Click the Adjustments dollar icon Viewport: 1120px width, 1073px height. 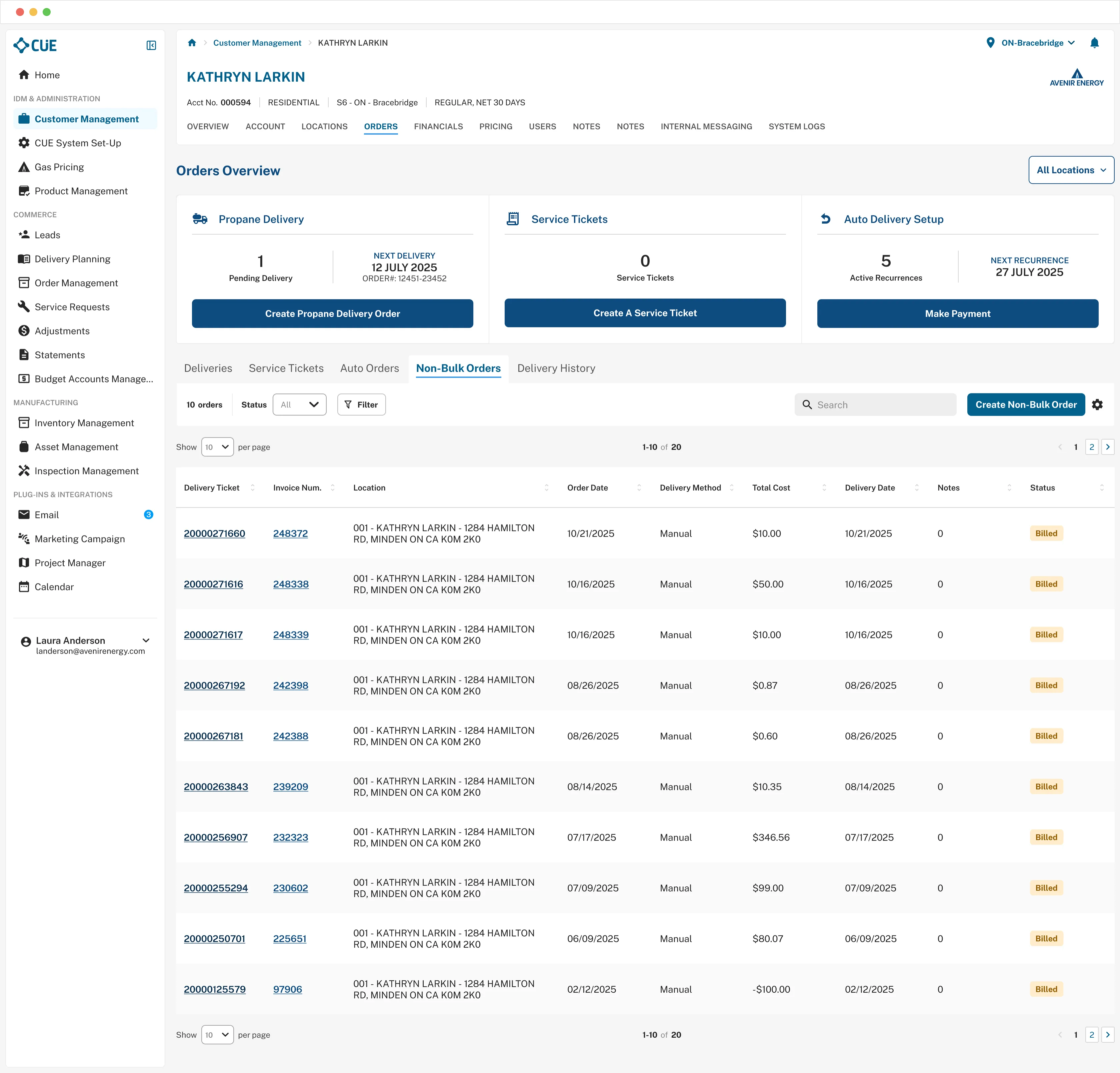[x=24, y=331]
